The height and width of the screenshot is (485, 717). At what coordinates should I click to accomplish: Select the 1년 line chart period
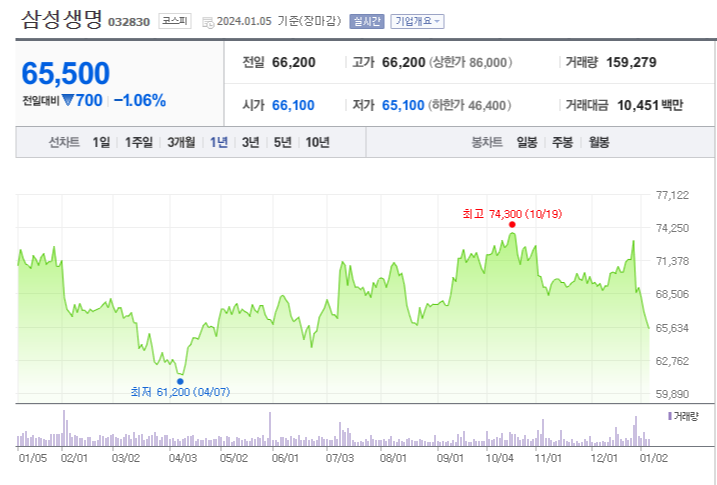(219, 142)
